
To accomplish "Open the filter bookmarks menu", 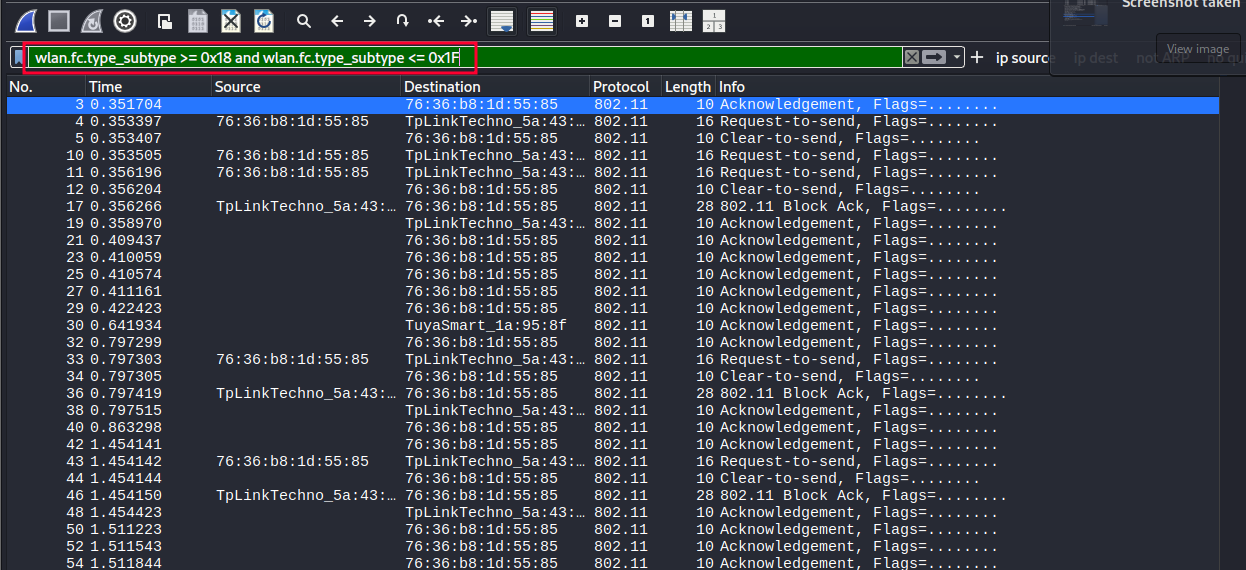I will [x=19, y=58].
